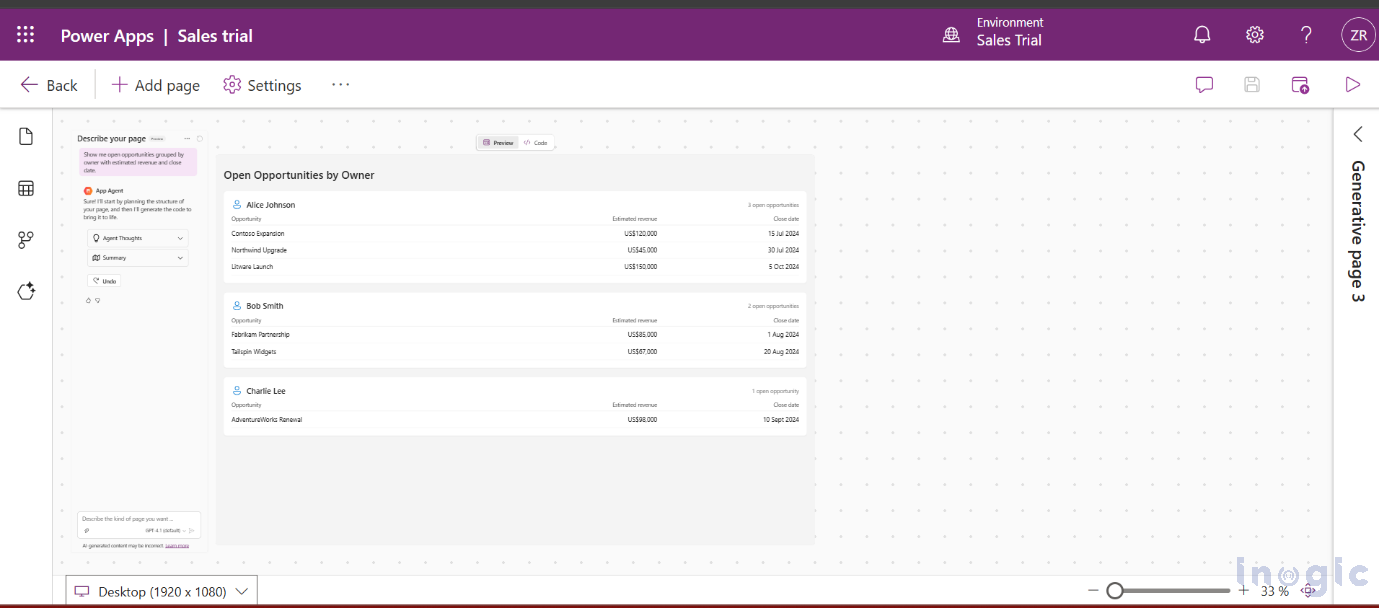
Task: Collapse the Generative page 3 panel
Action: 1357,133
